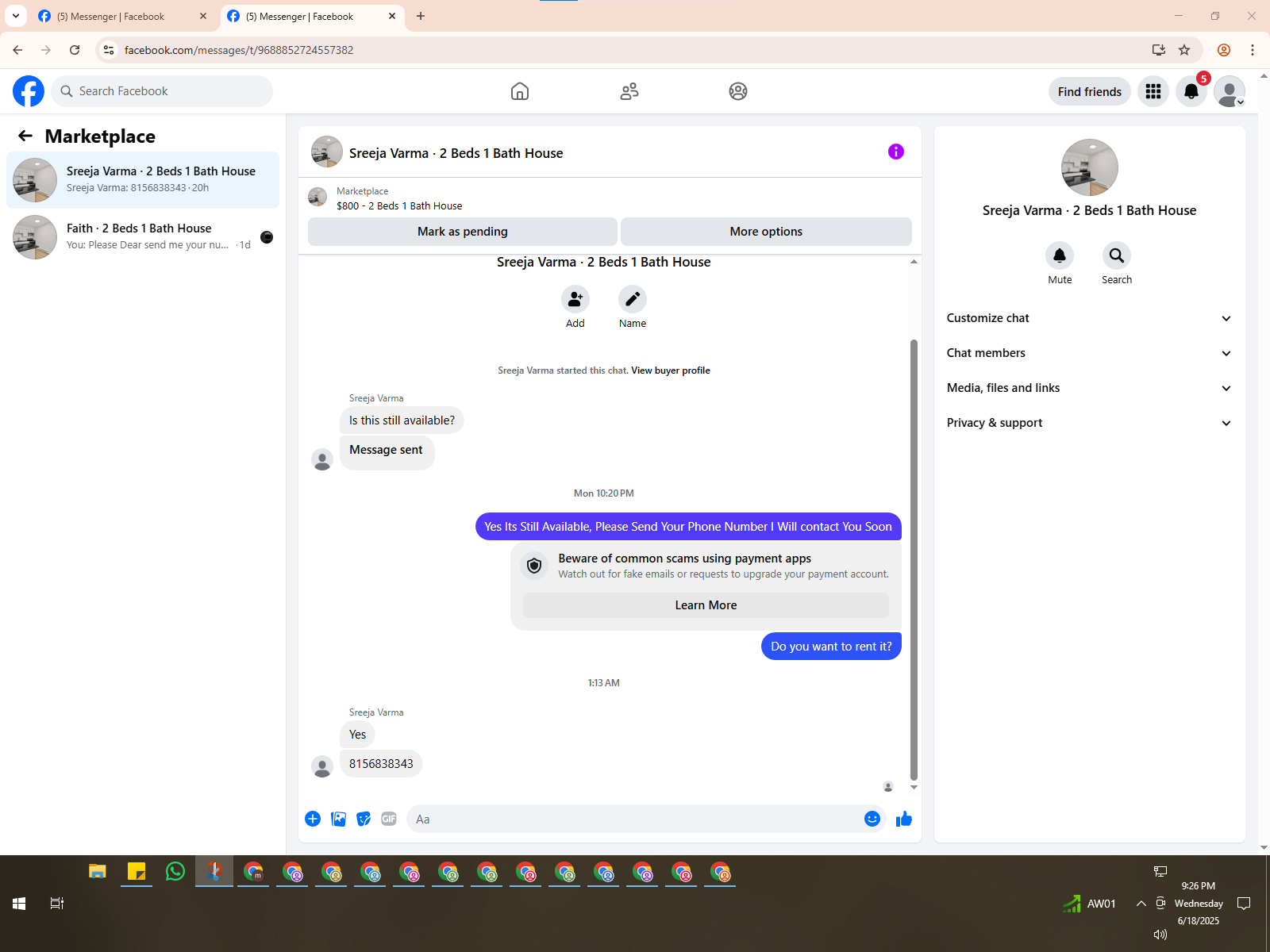Click the Marketplace back arrow

[x=25, y=136]
